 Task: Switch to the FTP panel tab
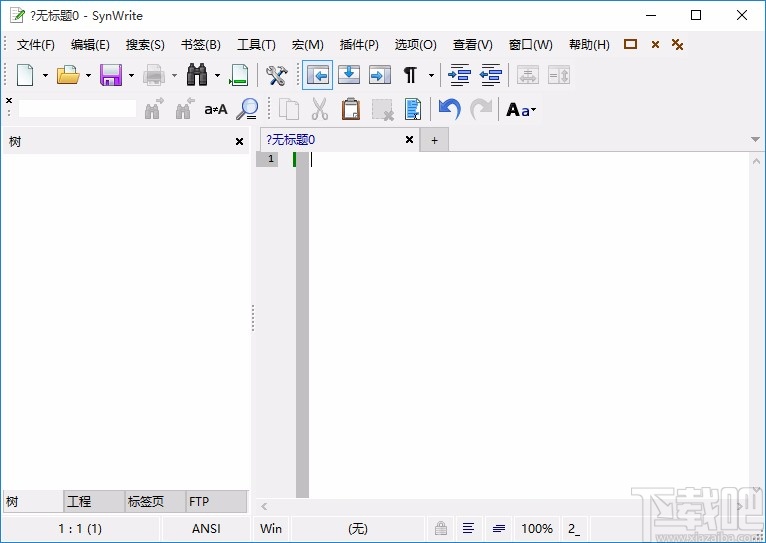[x=216, y=501]
